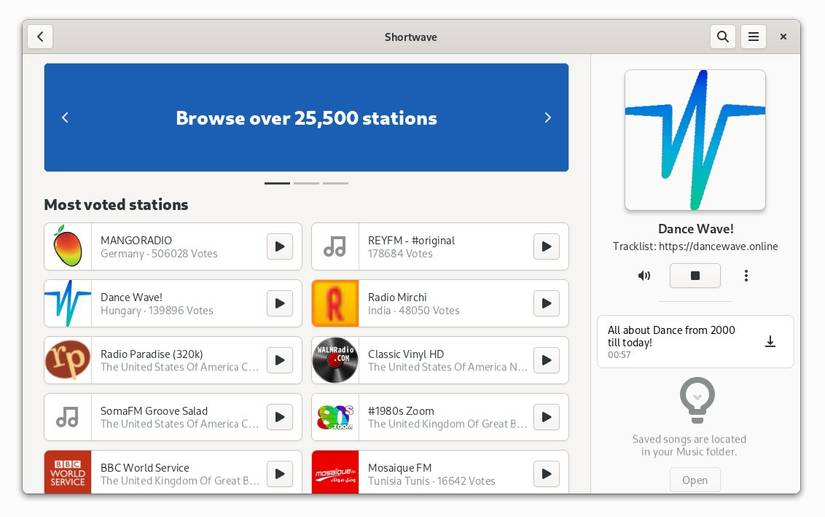
Task: Play REYFM - #original station
Action: tap(547, 247)
